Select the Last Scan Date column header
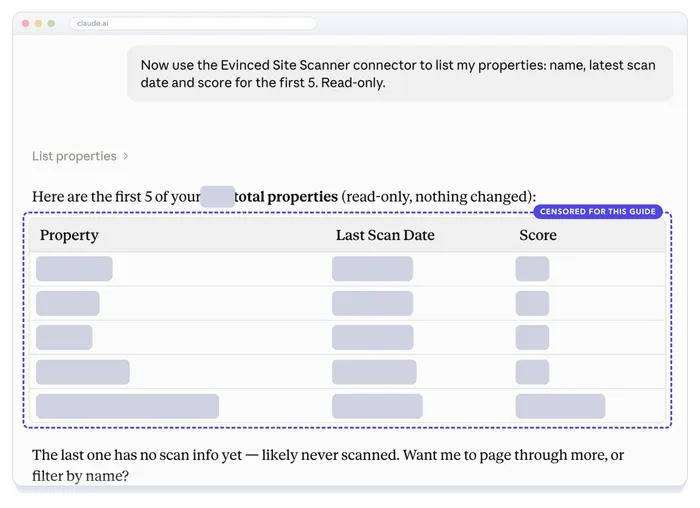The image size is (700, 508). point(385,235)
